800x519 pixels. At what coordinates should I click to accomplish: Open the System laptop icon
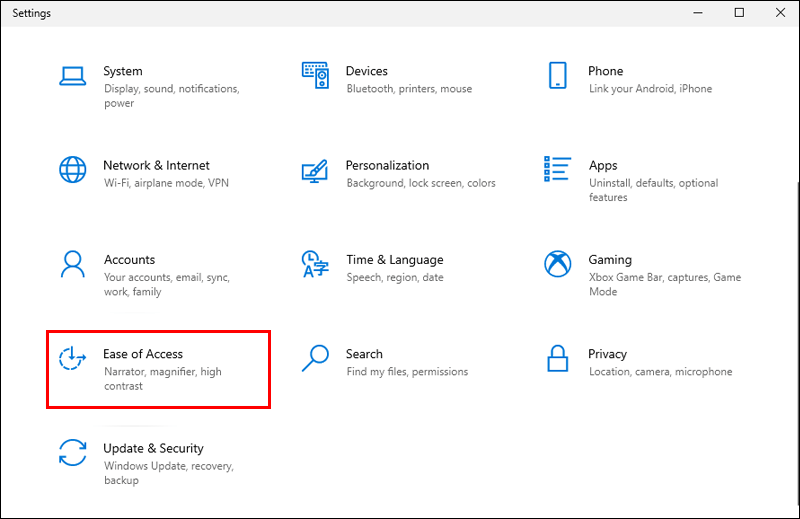[x=72, y=76]
